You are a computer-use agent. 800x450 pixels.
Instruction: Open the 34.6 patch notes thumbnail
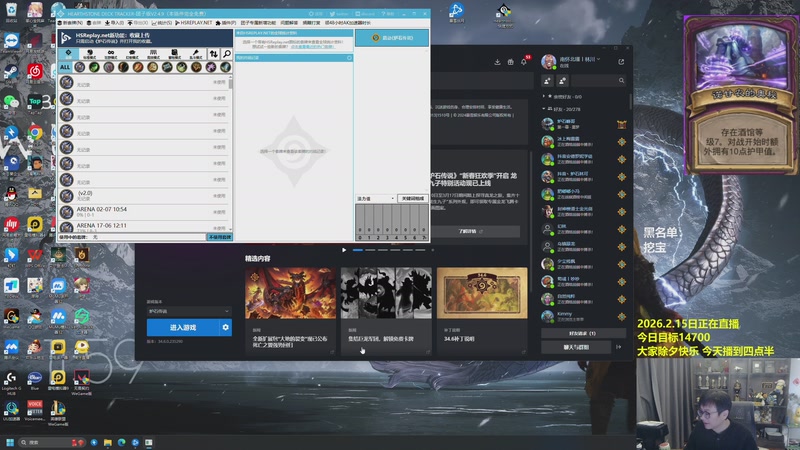(x=482, y=293)
